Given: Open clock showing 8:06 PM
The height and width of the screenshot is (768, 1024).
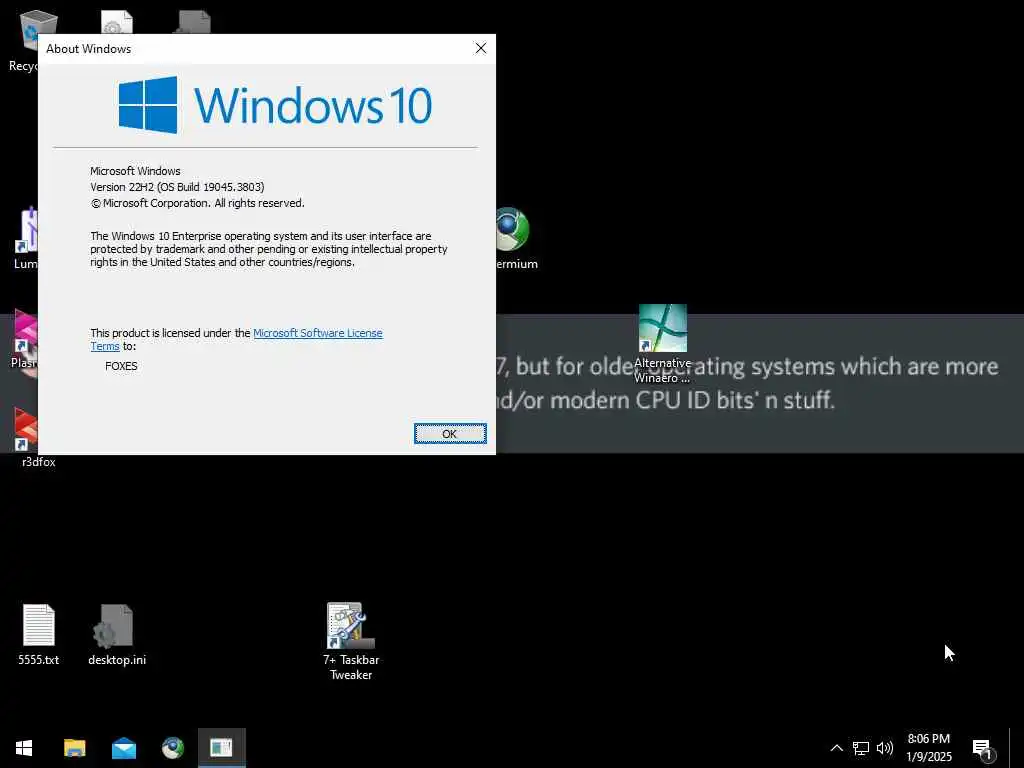Looking at the screenshot, I should coord(929,748).
